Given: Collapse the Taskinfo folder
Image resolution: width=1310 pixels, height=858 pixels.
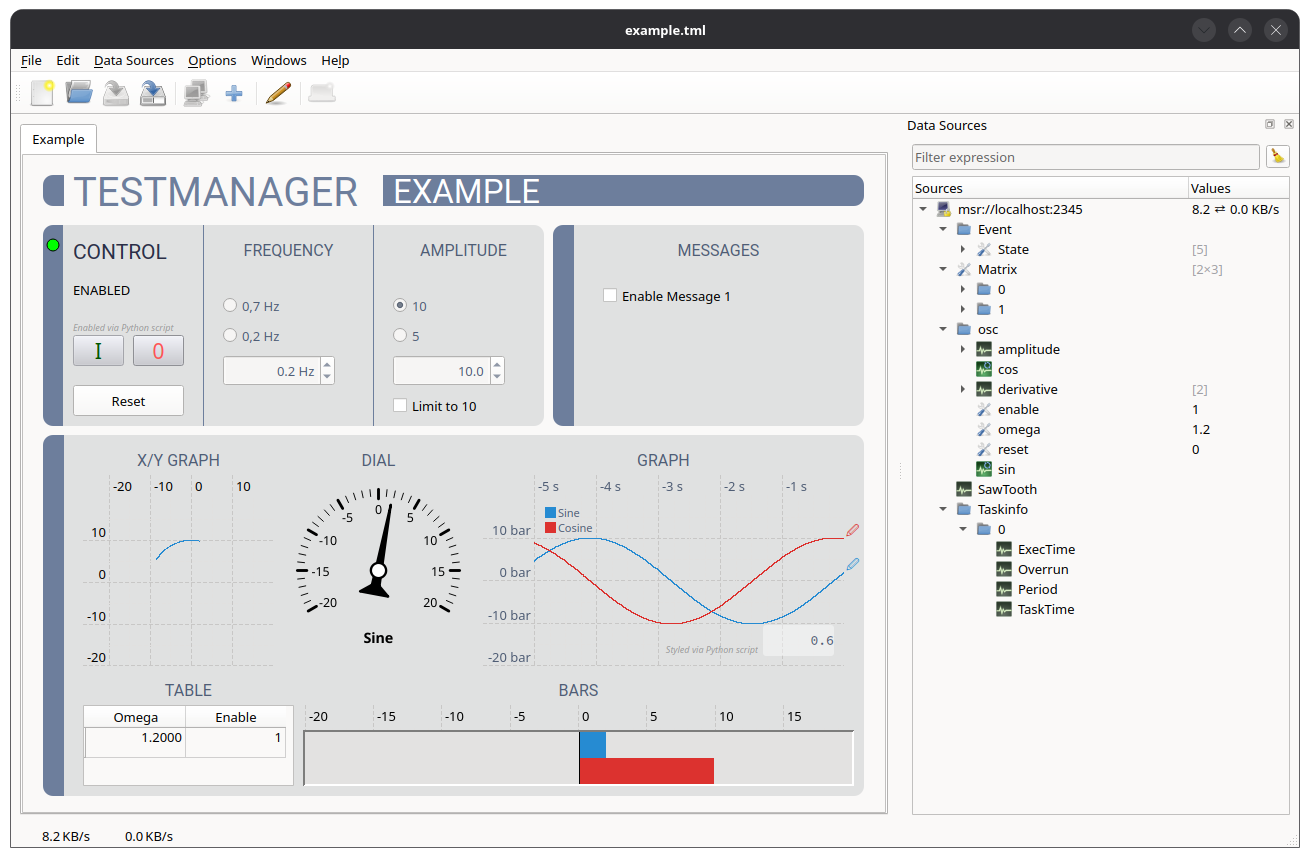Looking at the screenshot, I should click(x=942, y=509).
